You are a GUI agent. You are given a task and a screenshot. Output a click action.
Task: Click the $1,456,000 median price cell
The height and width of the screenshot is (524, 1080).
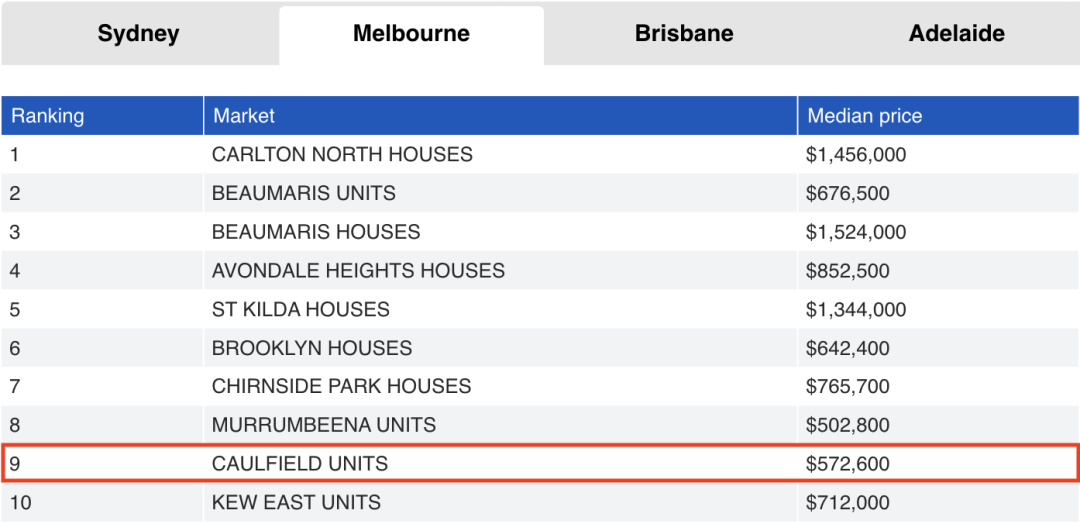(x=856, y=155)
